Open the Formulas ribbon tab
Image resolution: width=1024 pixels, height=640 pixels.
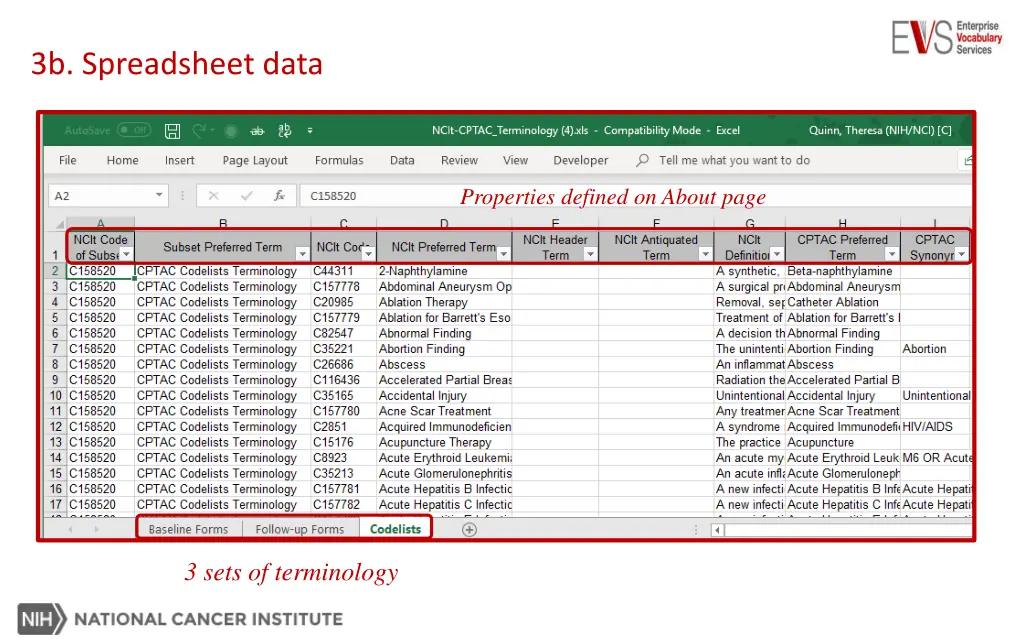[339, 160]
